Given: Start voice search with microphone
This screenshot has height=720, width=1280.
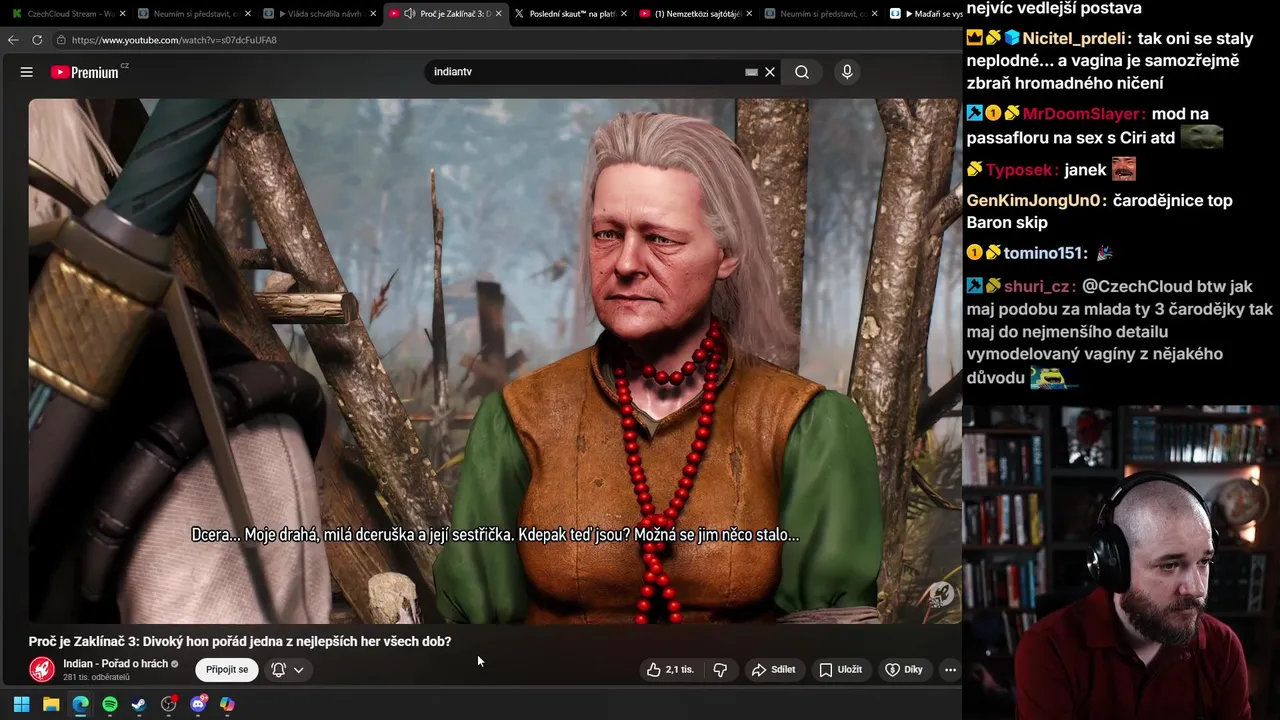Looking at the screenshot, I should tap(847, 72).
